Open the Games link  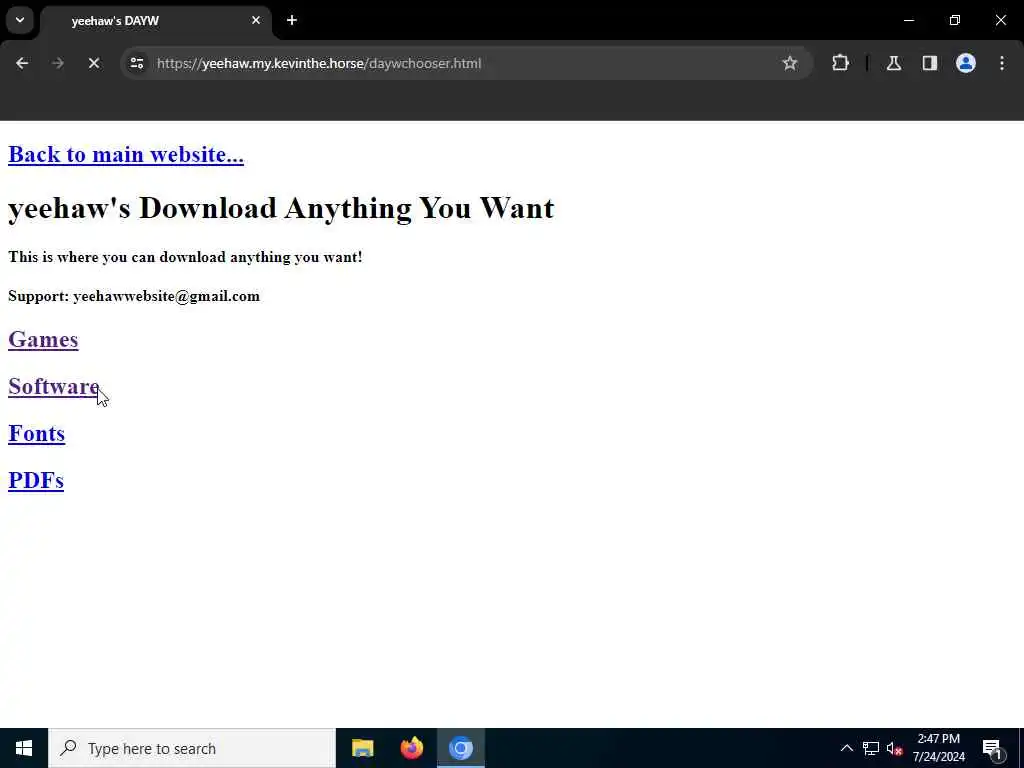(43, 340)
